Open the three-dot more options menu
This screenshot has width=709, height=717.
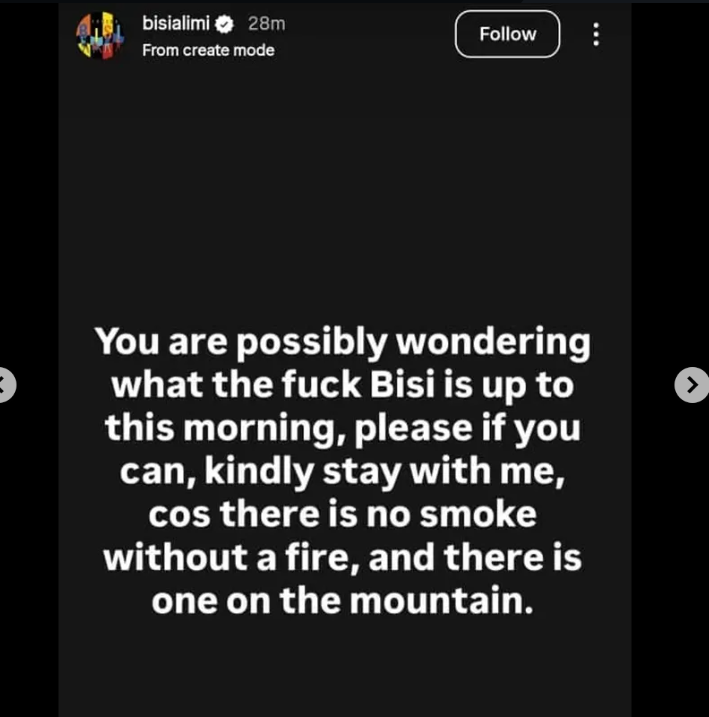(596, 34)
